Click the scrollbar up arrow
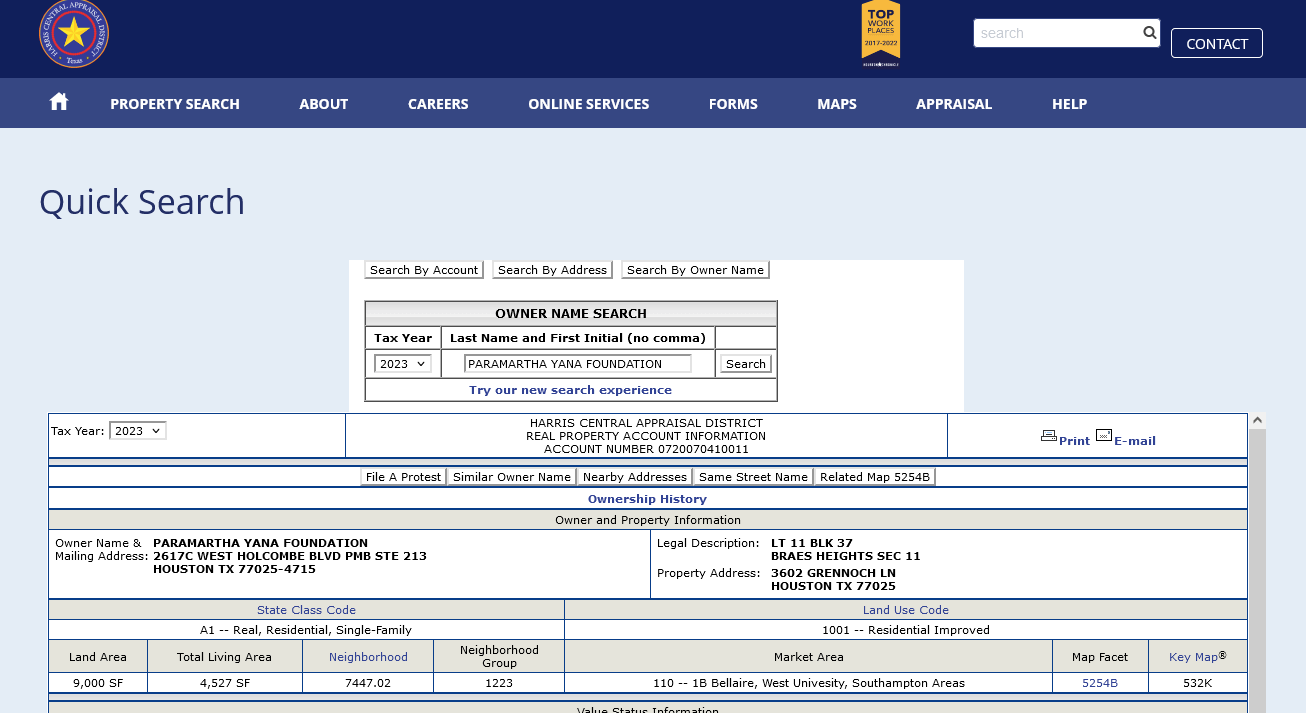This screenshot has width=1306, height=713. click(x=1258, y=421)
